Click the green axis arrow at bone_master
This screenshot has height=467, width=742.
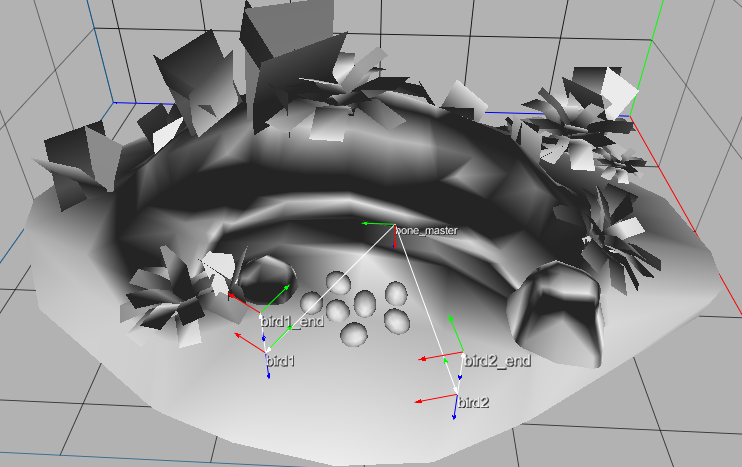(x=377, y=224)
